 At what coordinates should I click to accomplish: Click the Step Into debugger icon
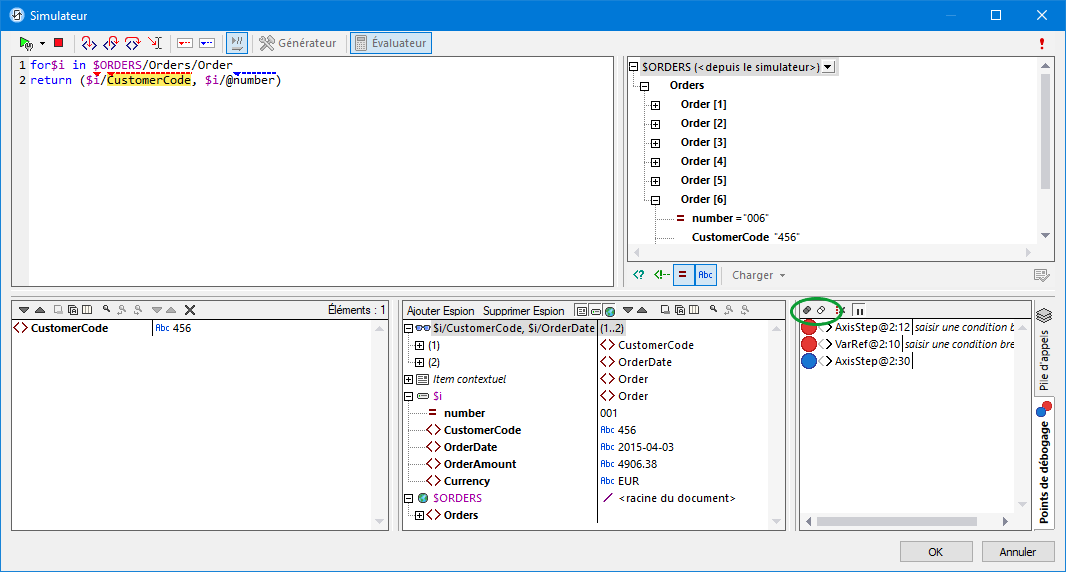88,43
